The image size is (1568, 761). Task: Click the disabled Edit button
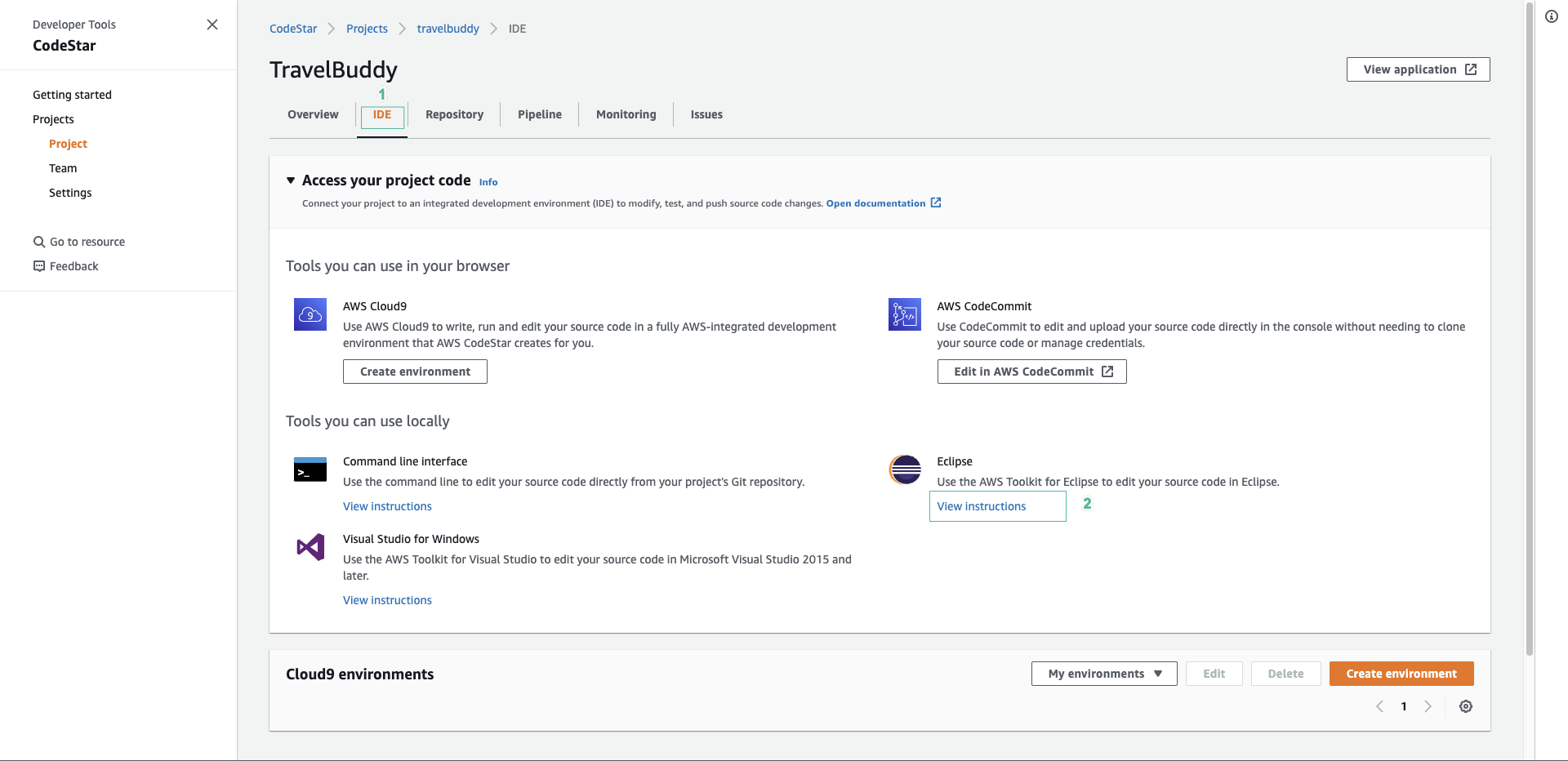coord(1214,674)
